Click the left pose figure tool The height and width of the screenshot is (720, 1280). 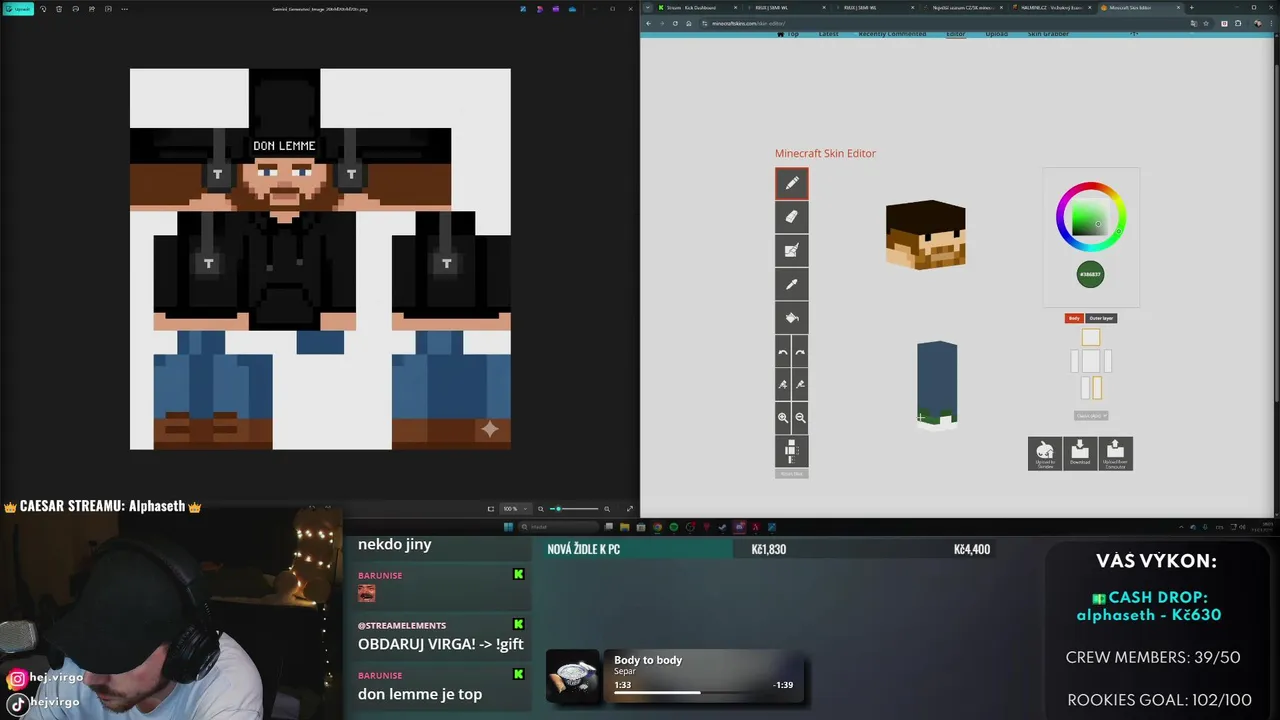[783, 384]
